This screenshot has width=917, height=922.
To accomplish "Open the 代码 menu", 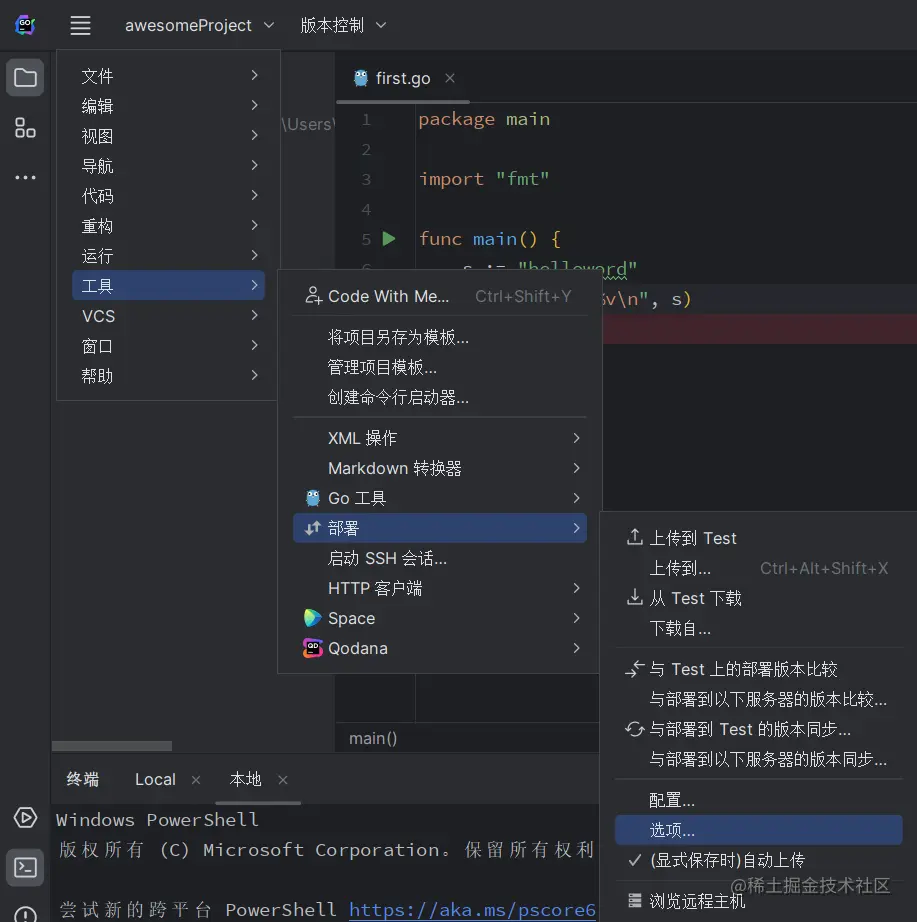I will click(168, 195).
